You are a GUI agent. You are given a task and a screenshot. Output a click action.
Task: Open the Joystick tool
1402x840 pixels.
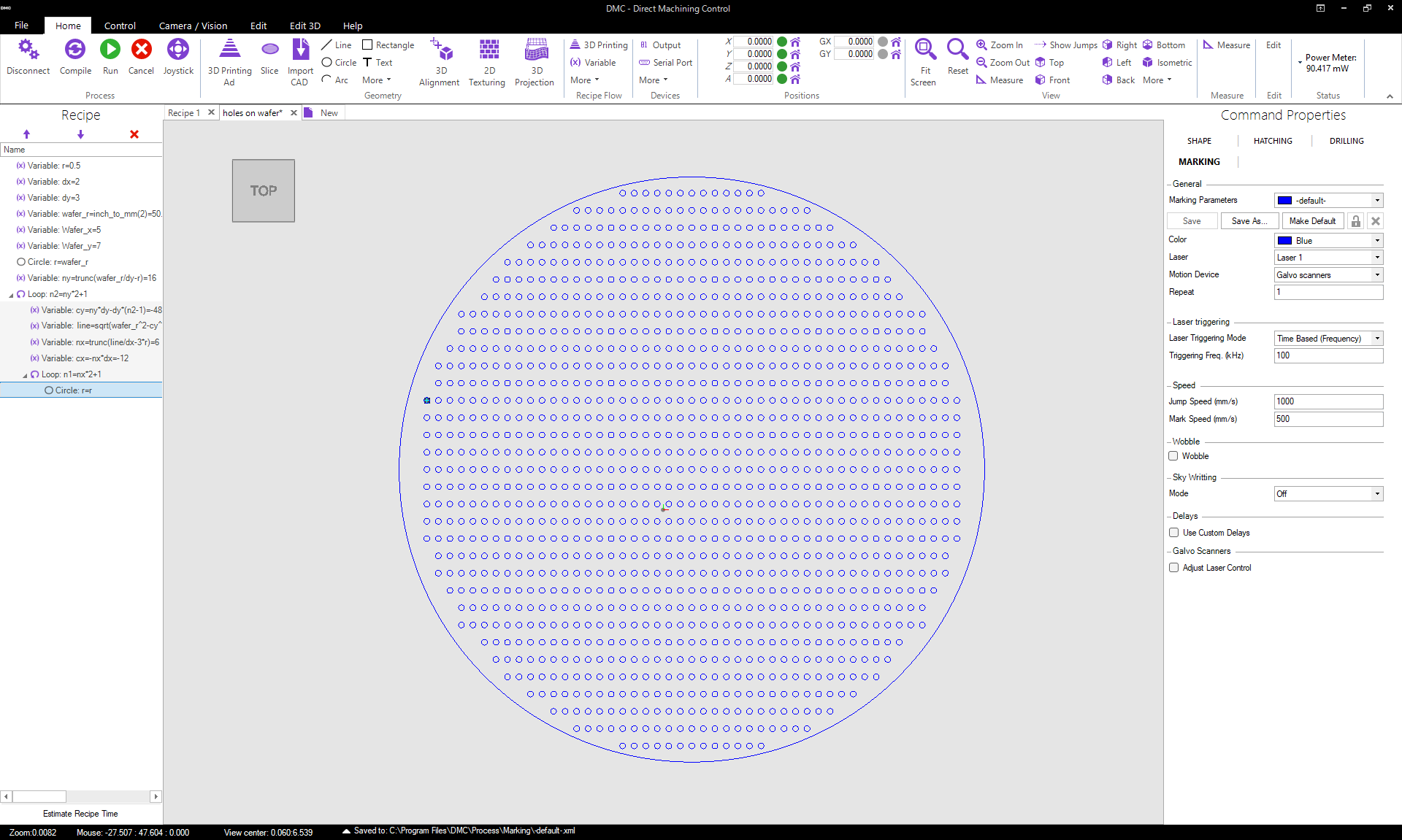coord(177,50)
